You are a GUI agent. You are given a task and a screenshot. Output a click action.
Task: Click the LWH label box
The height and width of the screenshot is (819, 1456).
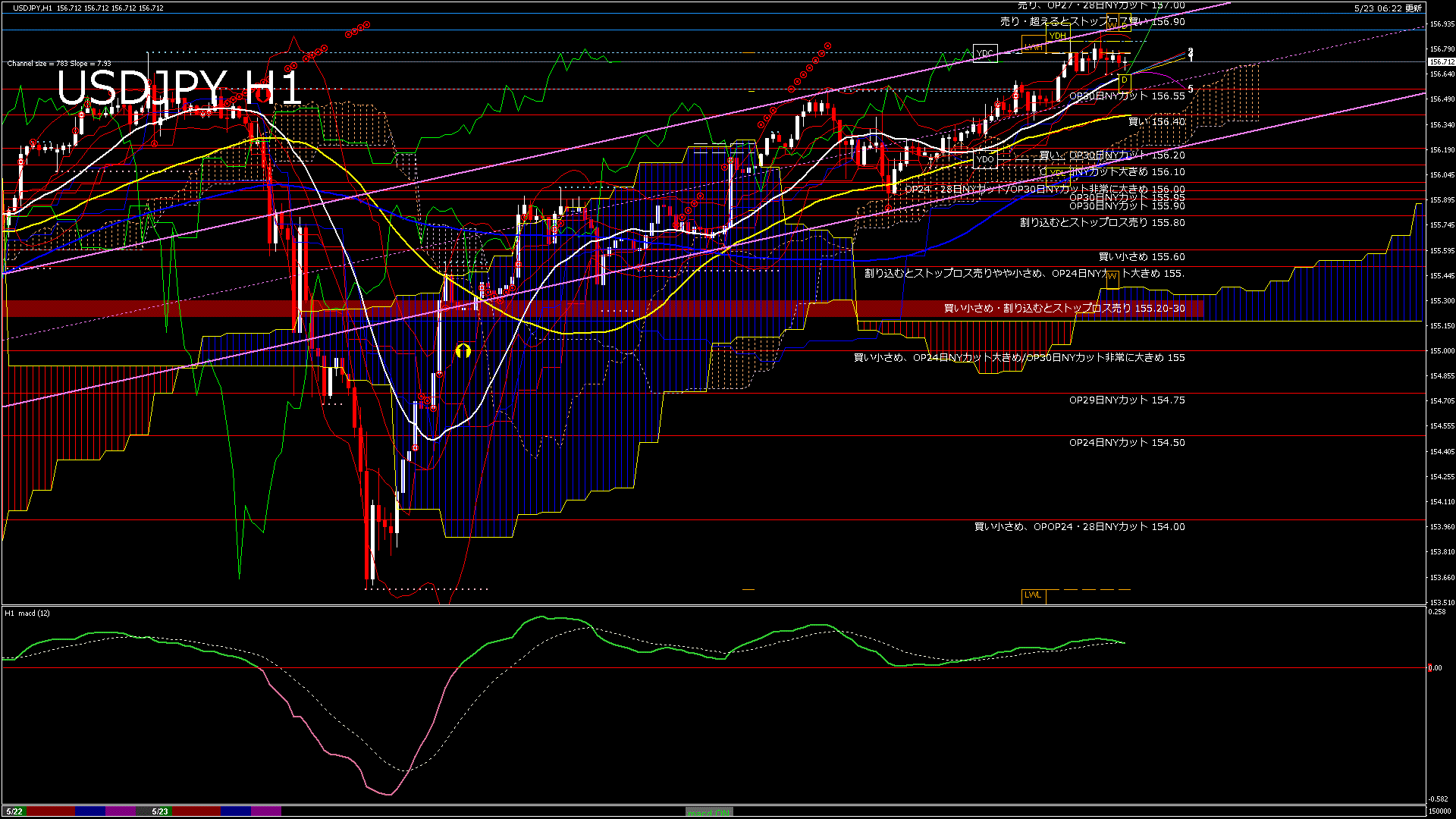click(1033, 47)
